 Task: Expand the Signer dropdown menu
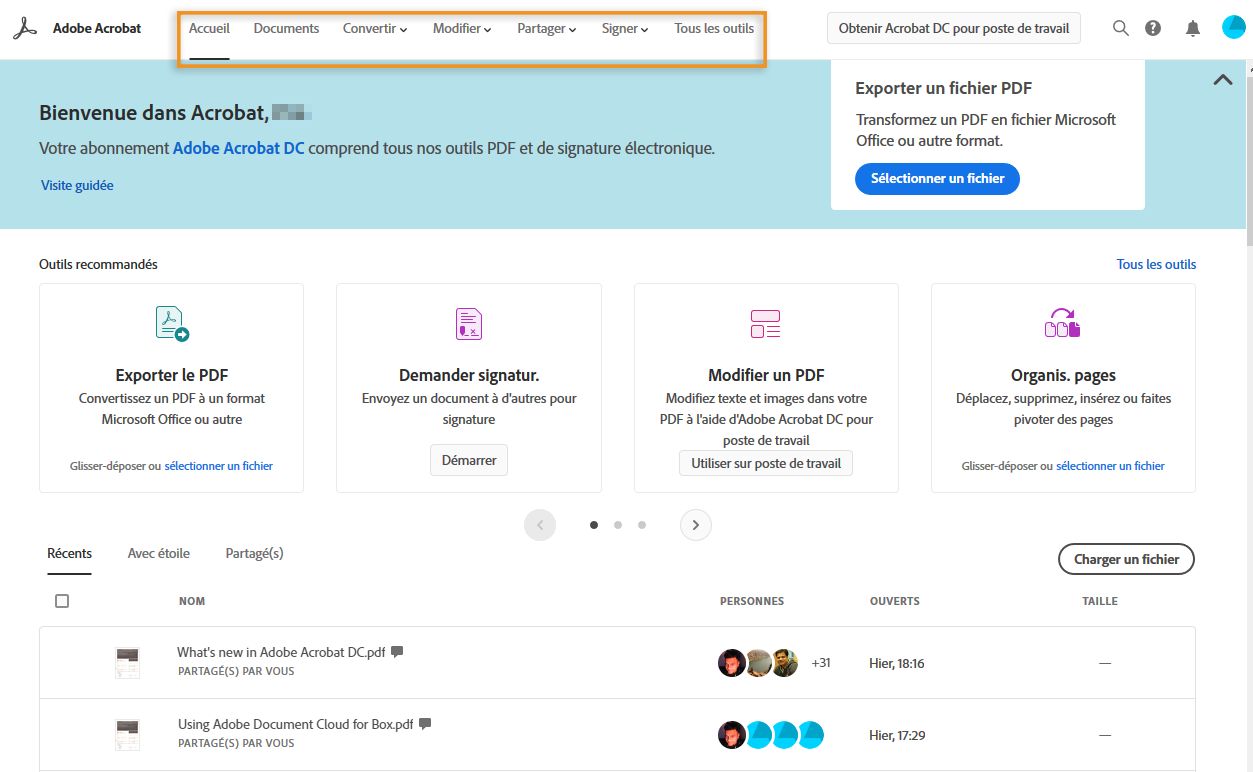coord(625,29)
